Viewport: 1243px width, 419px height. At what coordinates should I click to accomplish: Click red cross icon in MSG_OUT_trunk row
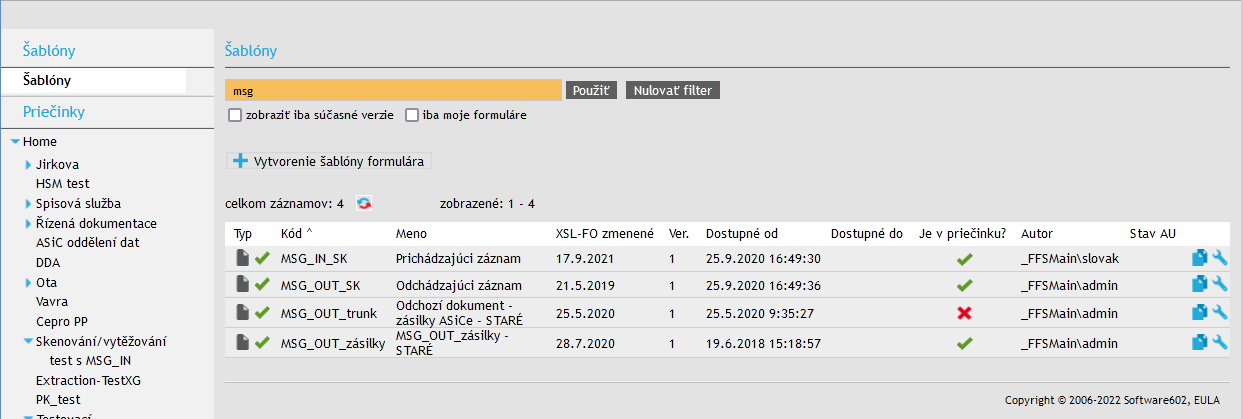(964, 313)
